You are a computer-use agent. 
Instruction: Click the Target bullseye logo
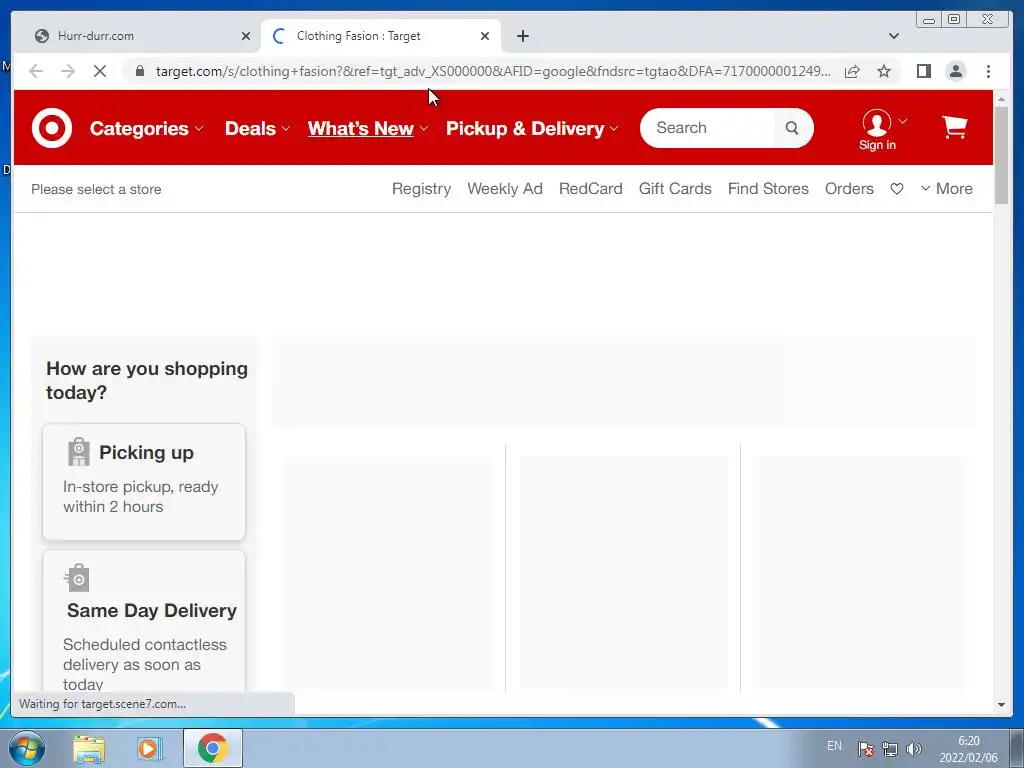(x=52, y=127)
